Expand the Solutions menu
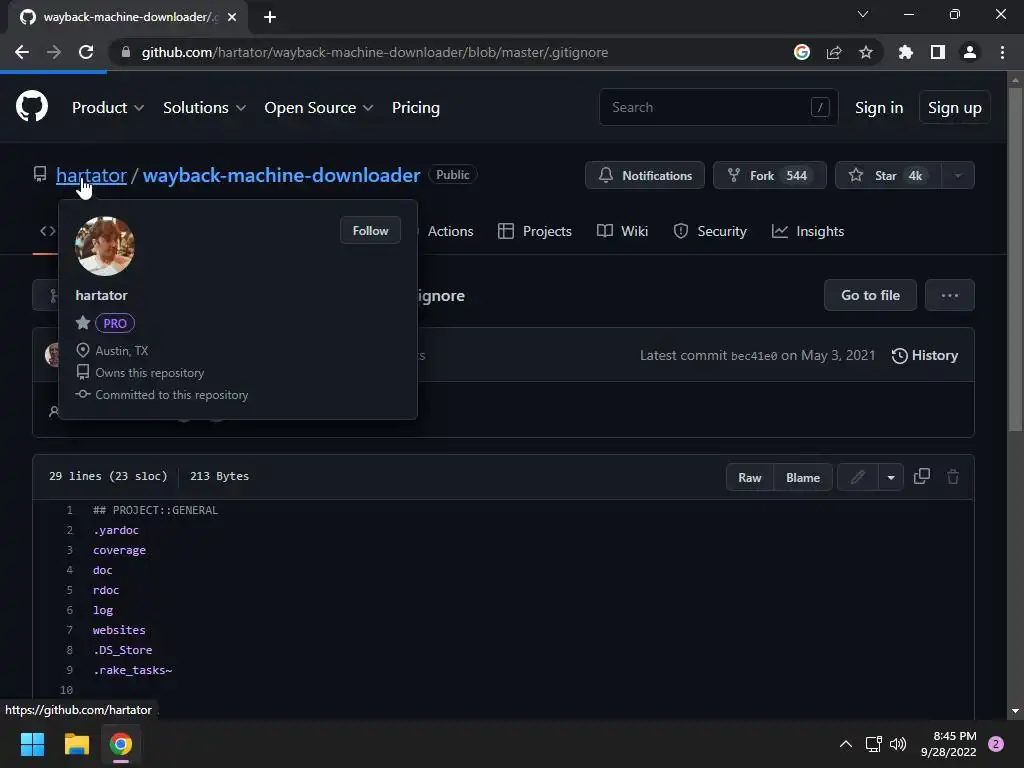 204,107
